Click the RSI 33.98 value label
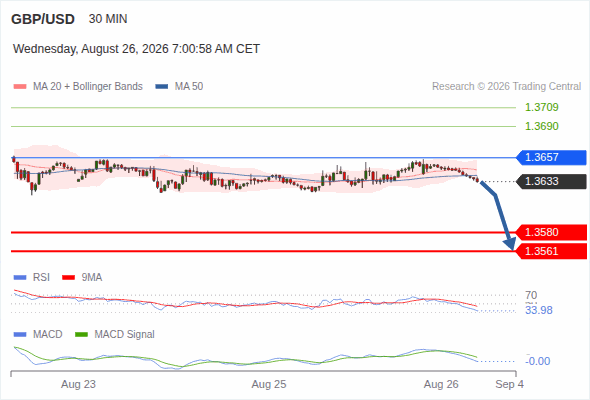590x400 pixels. click(539, 310)
